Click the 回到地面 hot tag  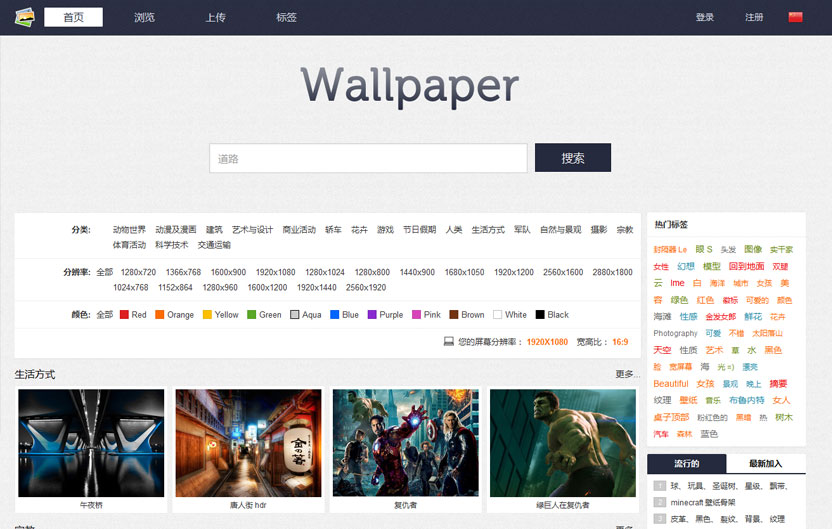click(746, 266)
